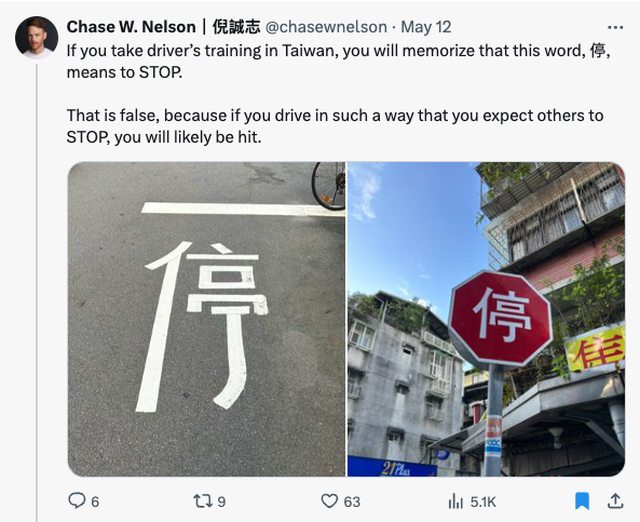Click the tweet text about STOP
Viewport: 640px width, 522px height.
[338, 94]
